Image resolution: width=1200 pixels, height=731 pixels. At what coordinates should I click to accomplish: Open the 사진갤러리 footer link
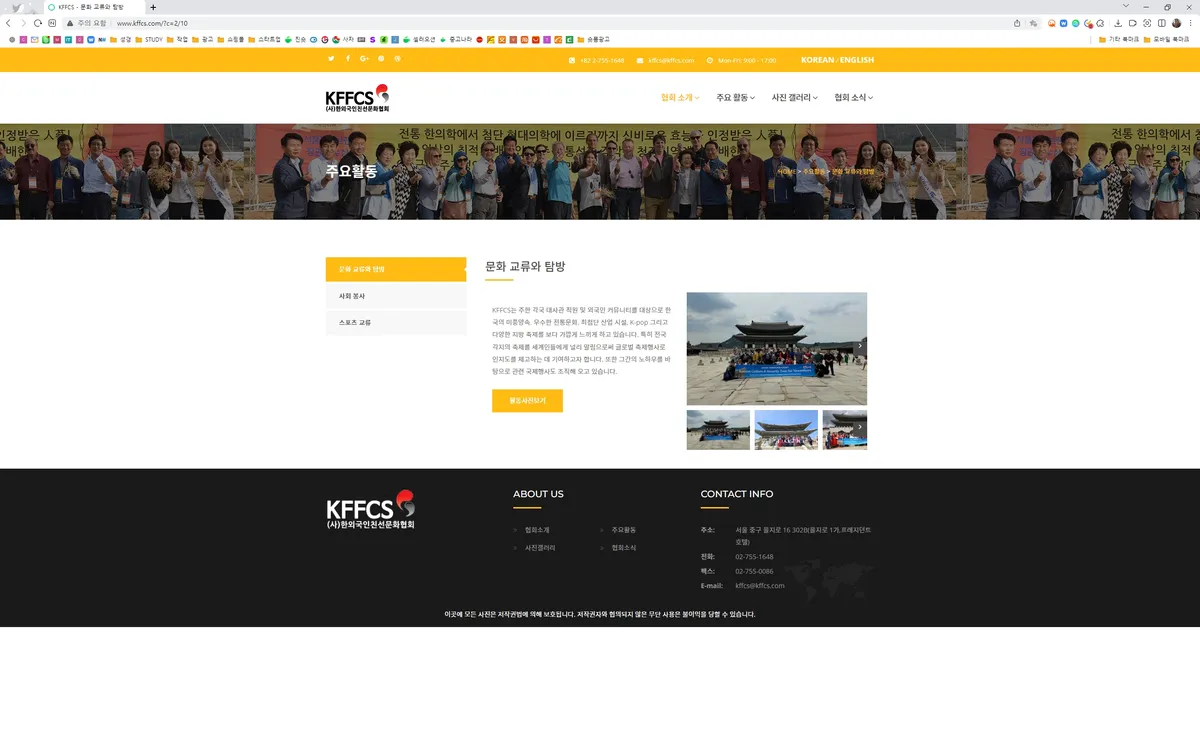click(x=540, y=548)
